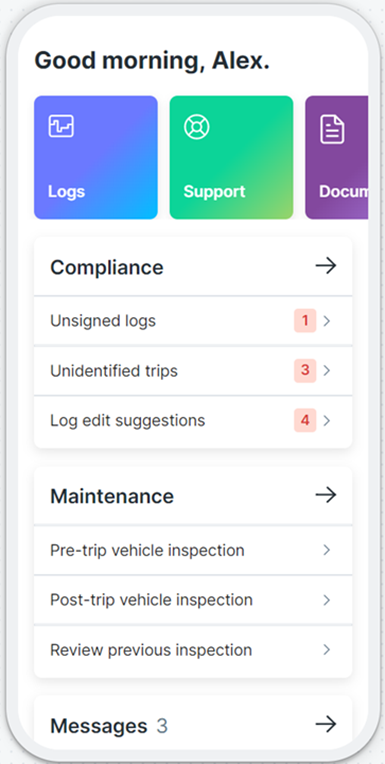Viewport: 385px width, 764px height.
Task: Tap the Maintenance heading
Action: (112, 497)
